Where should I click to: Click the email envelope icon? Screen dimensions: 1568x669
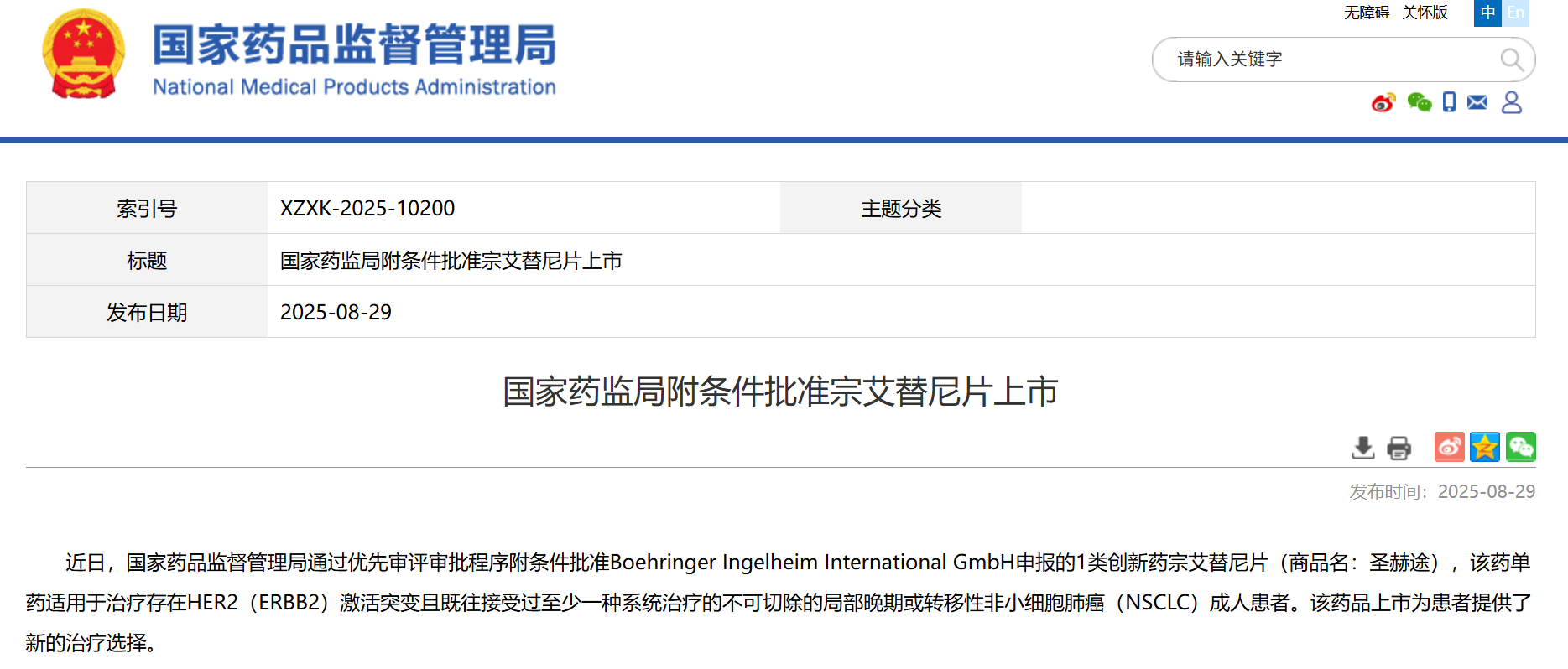[1477, 102]
